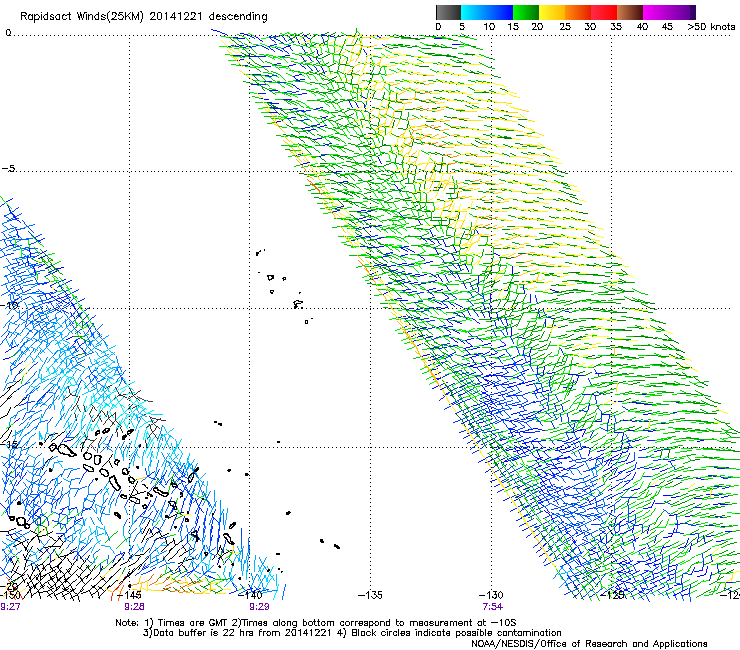Click the 30-35 knots red color swatch
Image resolution: width=740 pixels, height=650 pixels.
(604, 12)
